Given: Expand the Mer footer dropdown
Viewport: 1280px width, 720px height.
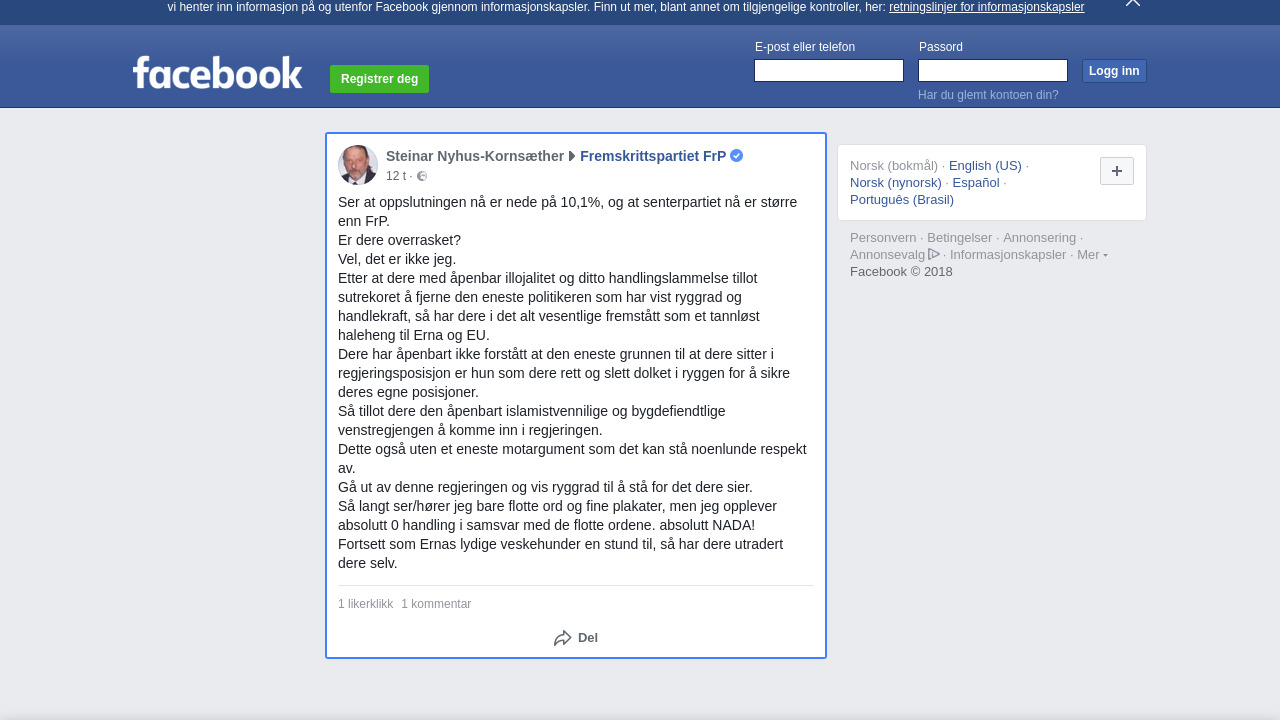Looking at the screenshot, I should pos(1092,255).
